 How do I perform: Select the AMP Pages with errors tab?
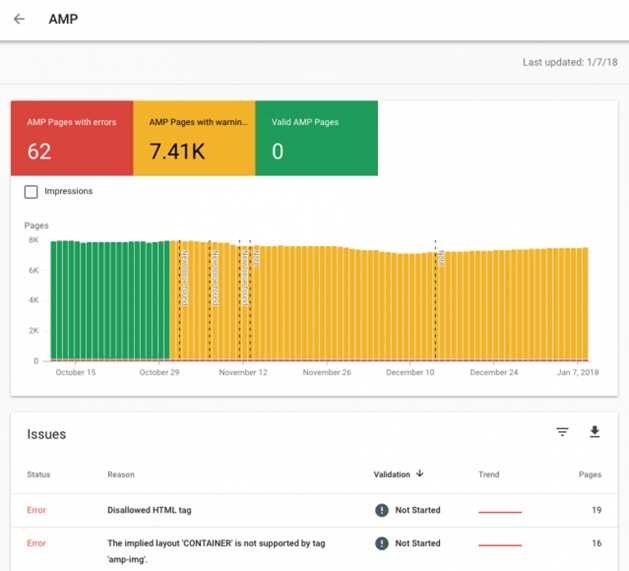(72, 138)
